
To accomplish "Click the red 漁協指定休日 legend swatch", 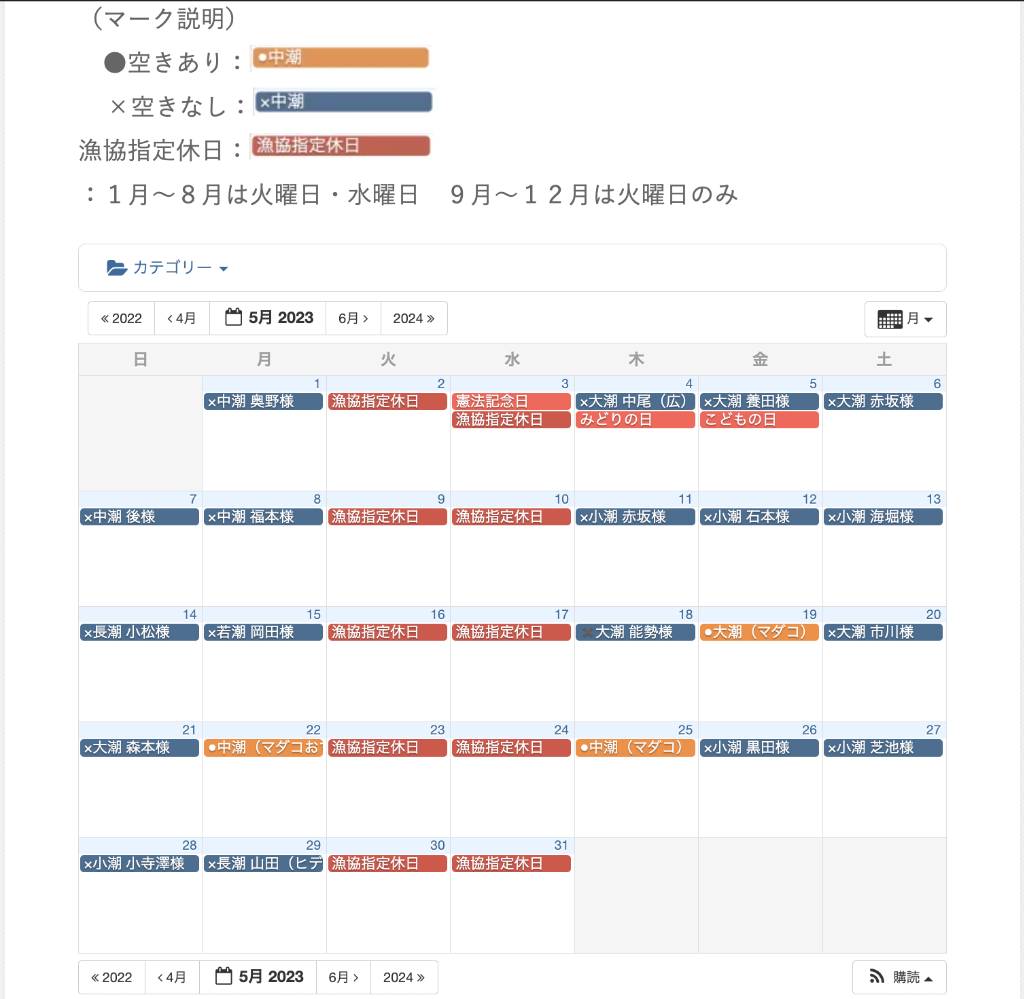I will 341,146.
